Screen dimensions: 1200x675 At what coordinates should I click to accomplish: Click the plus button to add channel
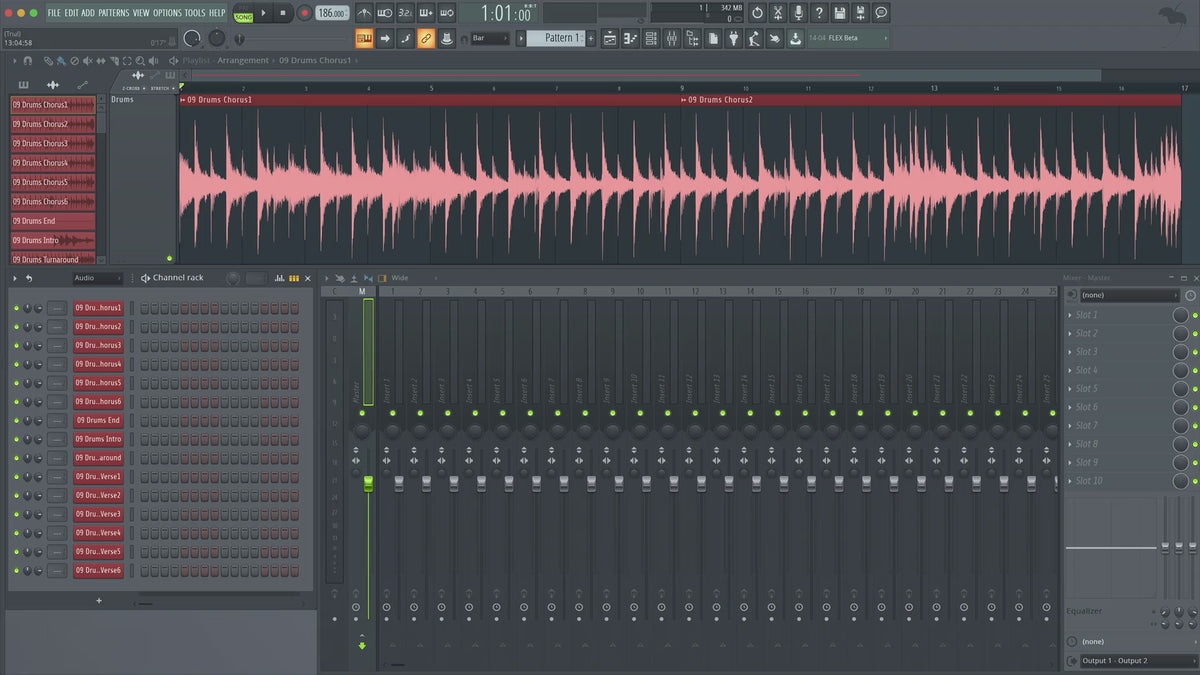[98, 601]
